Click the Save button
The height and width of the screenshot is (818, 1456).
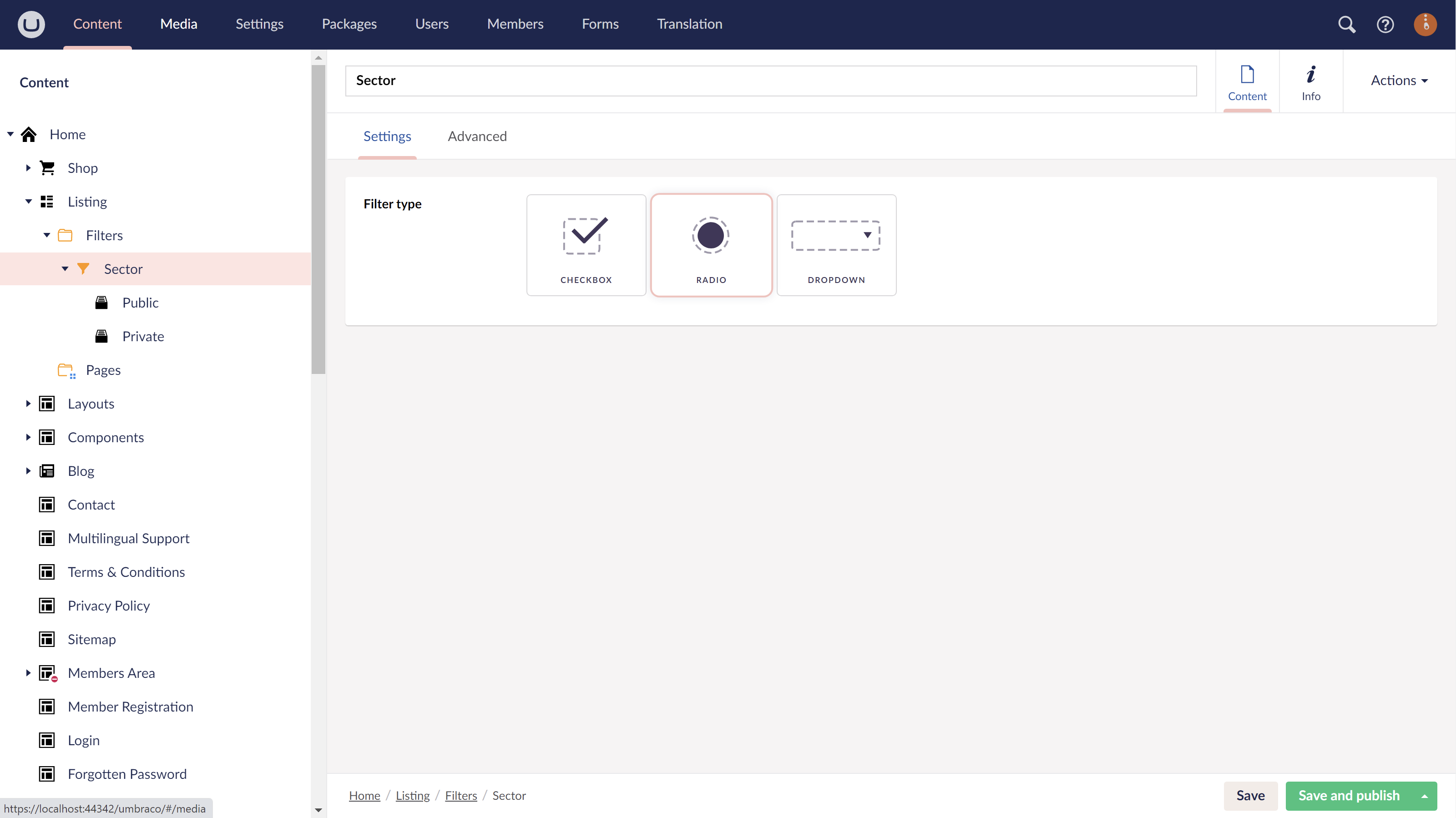pos(1250,795)
